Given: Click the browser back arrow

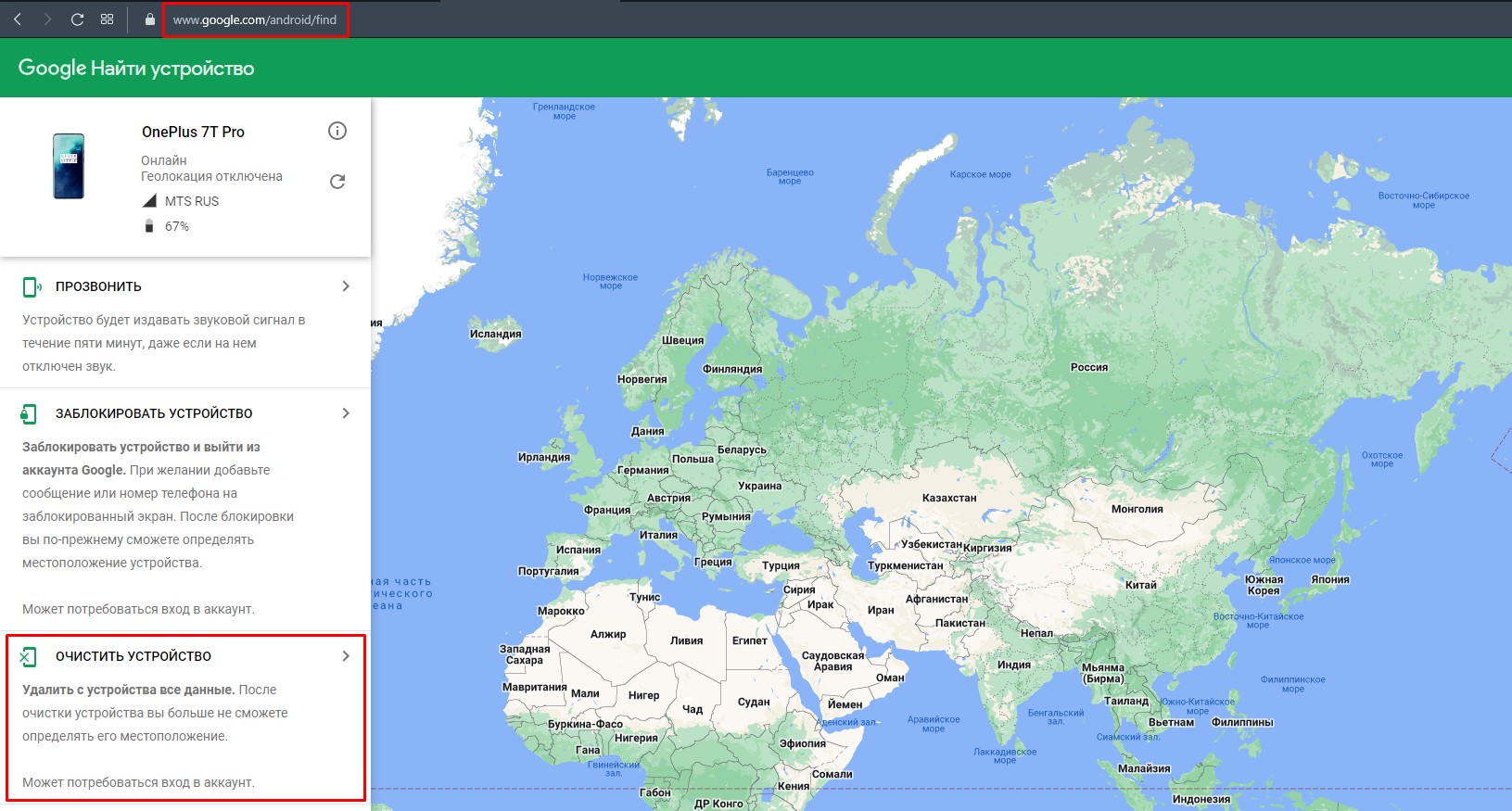Looking at the screenshot, I should click(18, 19).
